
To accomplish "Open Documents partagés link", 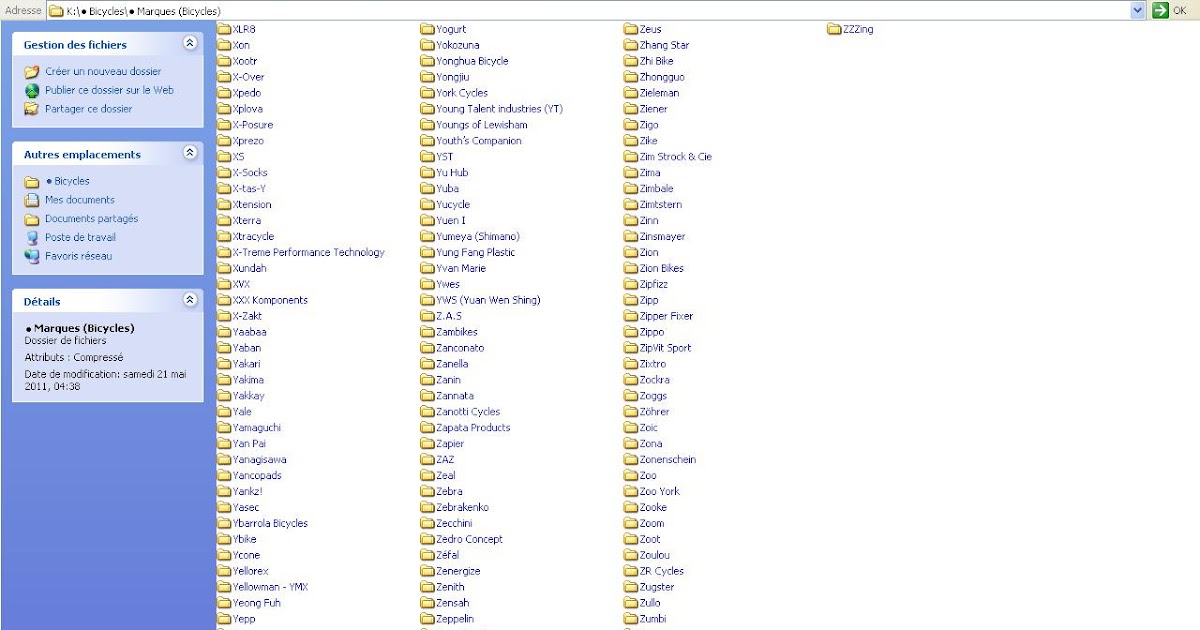I will [91, 219].
